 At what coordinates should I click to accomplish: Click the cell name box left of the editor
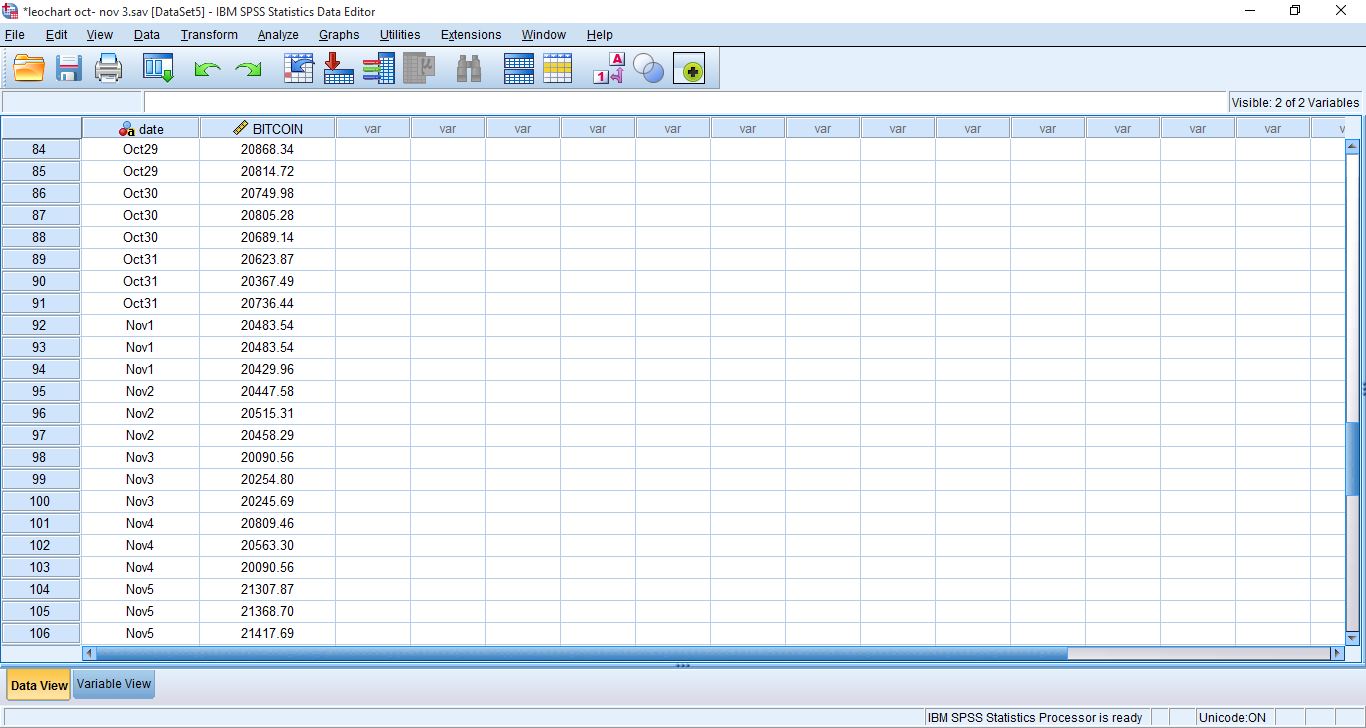tap(73, 102)
